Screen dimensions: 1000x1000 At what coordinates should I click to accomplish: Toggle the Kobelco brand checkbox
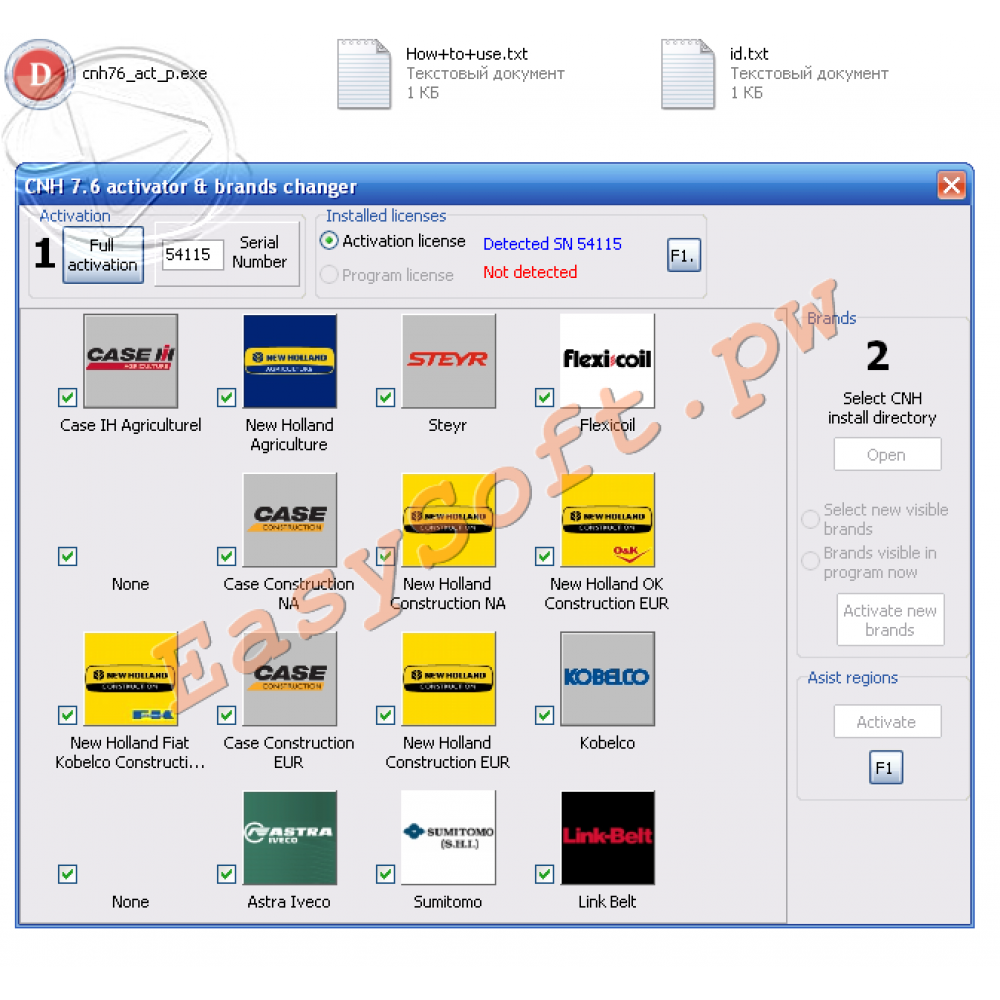coord(544,715)
